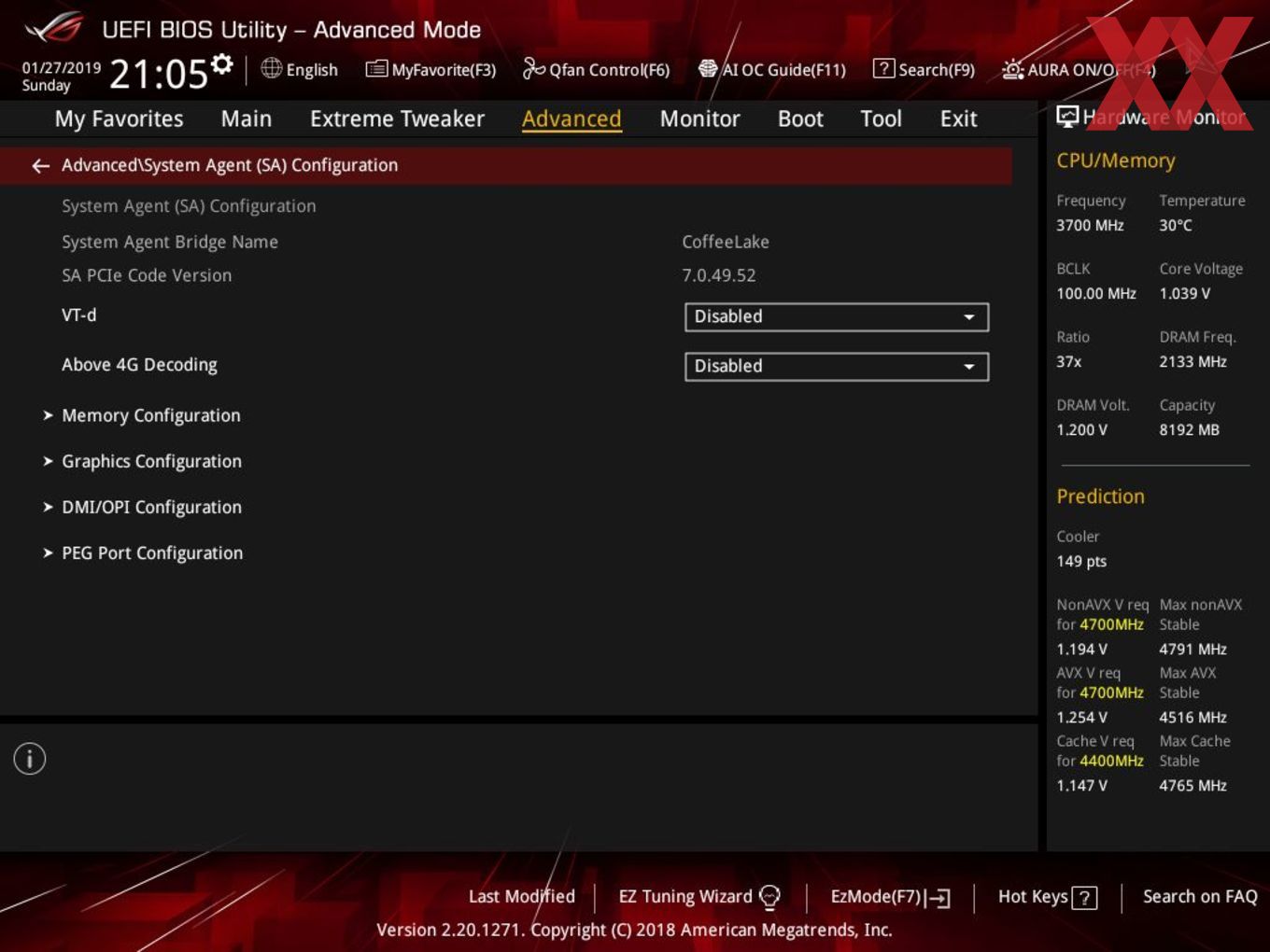Switch to EzMode(F7)
This screenshot has width=1270, height=952.
point(890,897)
